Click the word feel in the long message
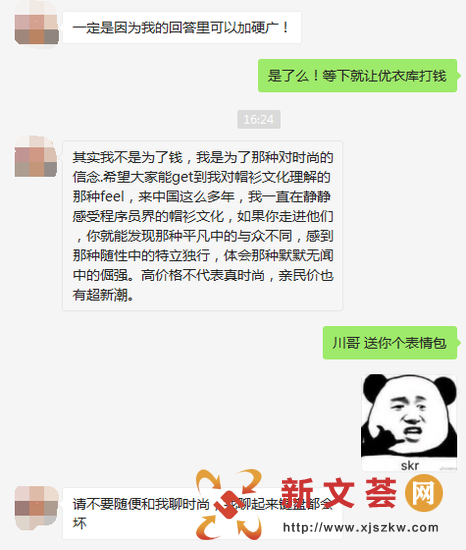This screenshot has height=550, width=466. [112, 196]
